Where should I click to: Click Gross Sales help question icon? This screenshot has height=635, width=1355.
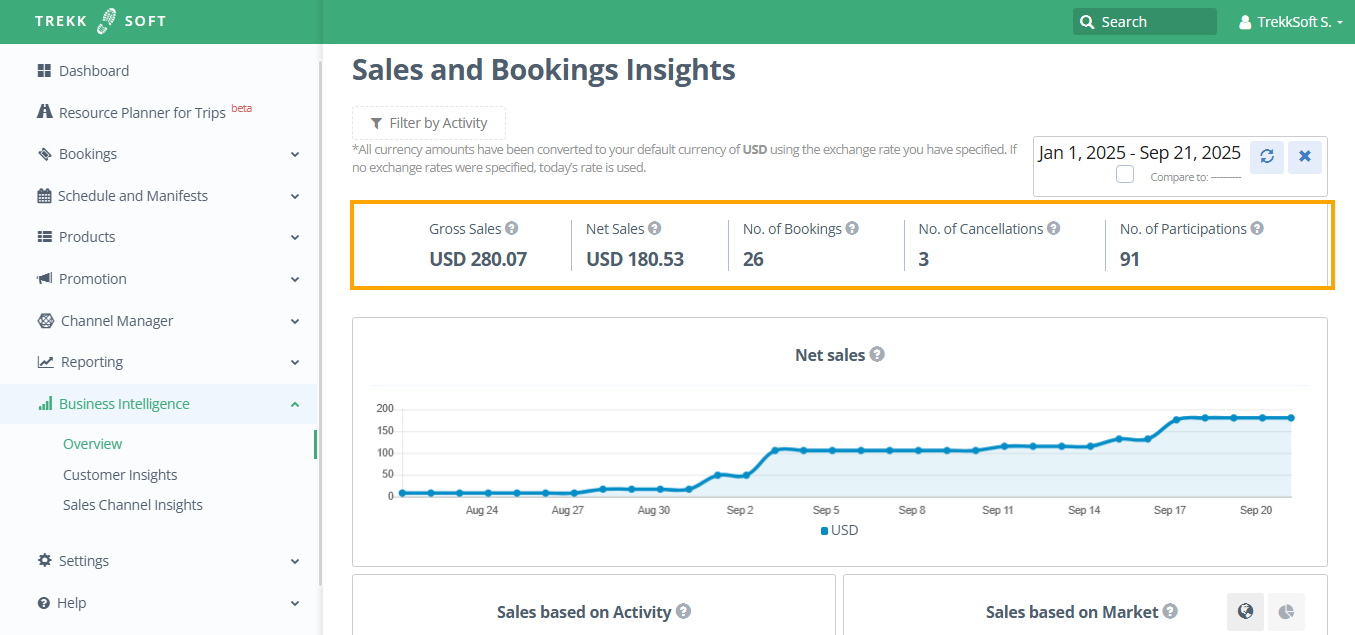[512, 228]
